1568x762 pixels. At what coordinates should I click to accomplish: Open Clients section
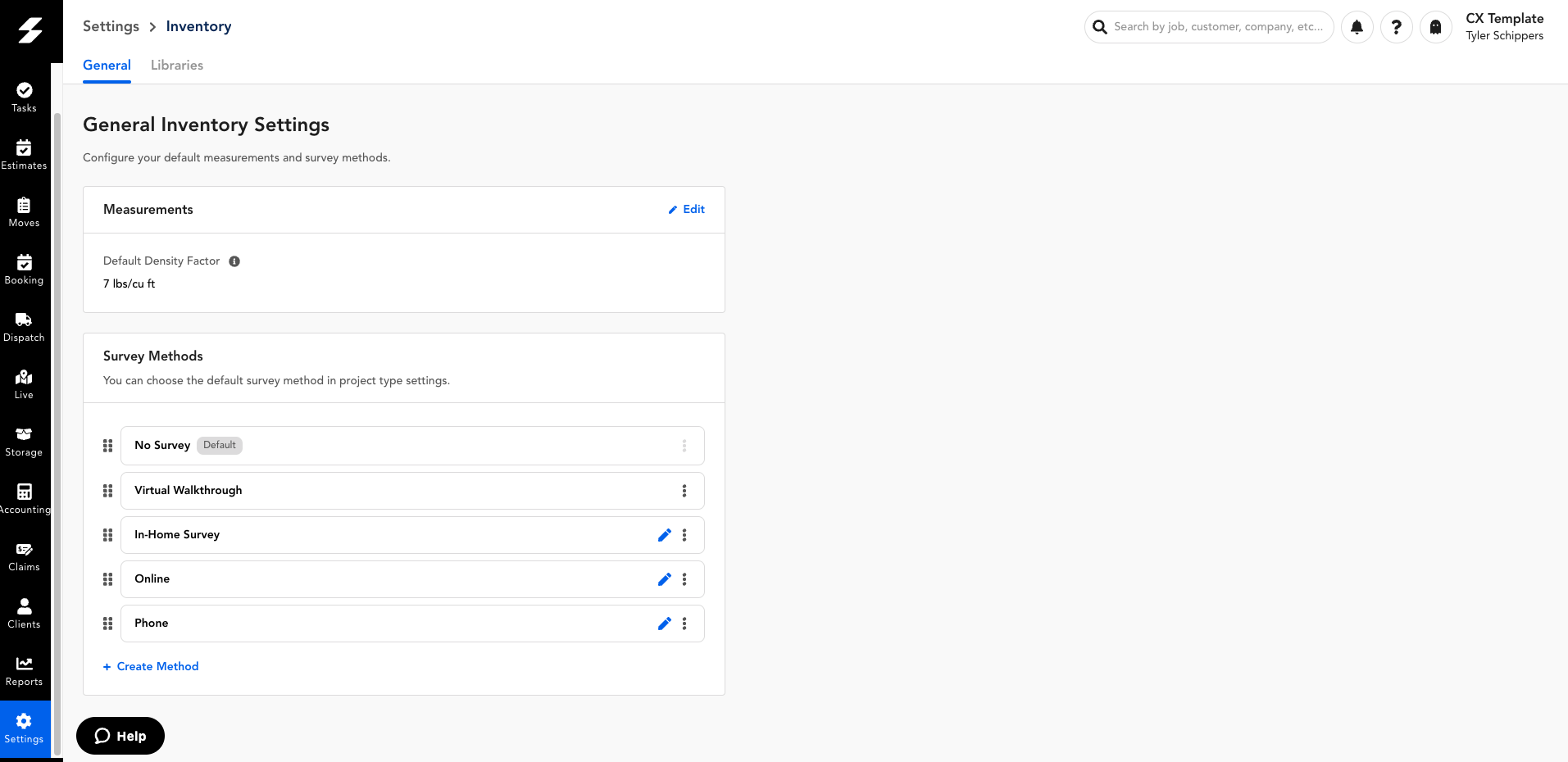click(x=25, y=614)
